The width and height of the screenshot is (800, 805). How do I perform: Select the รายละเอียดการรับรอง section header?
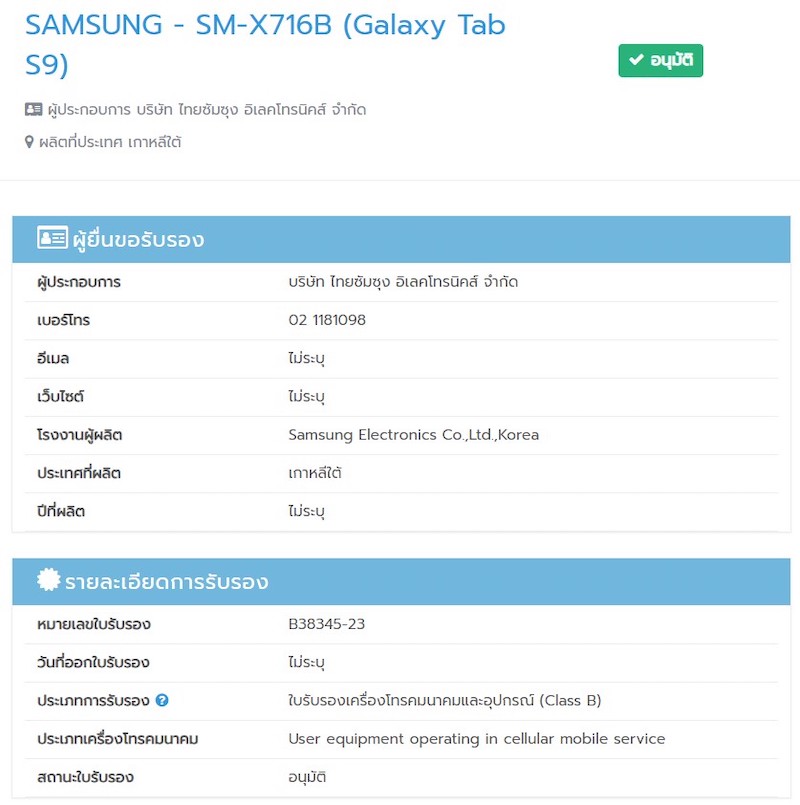(x=401, y=582)
